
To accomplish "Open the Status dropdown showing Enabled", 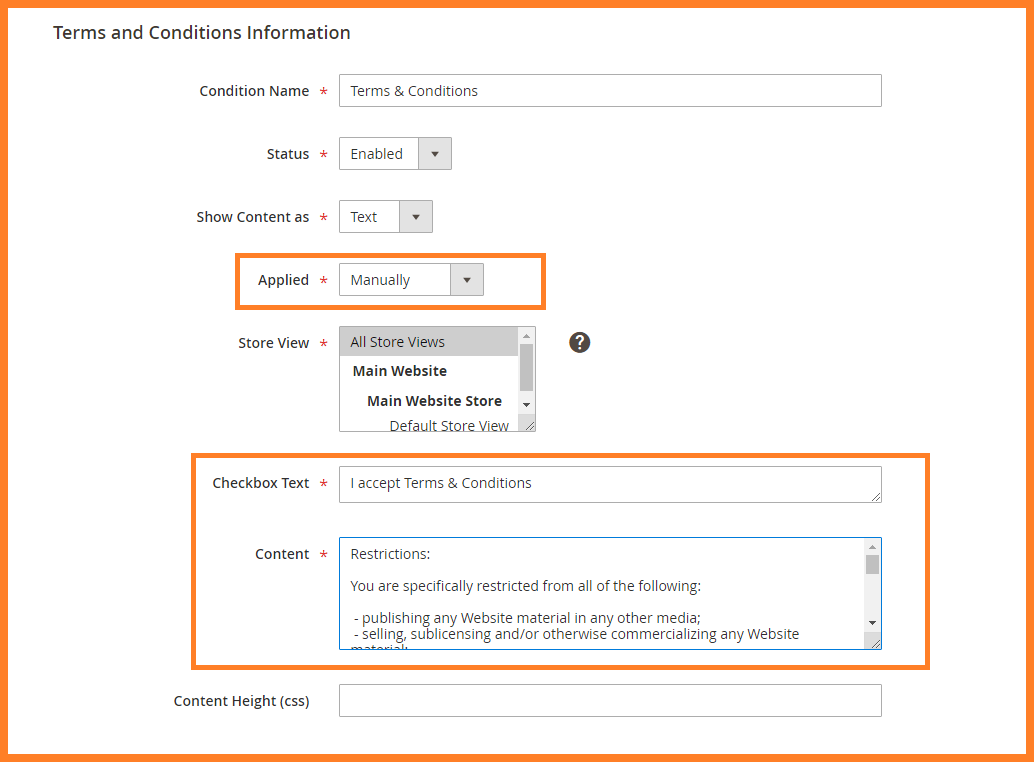I will pos(395,154).
